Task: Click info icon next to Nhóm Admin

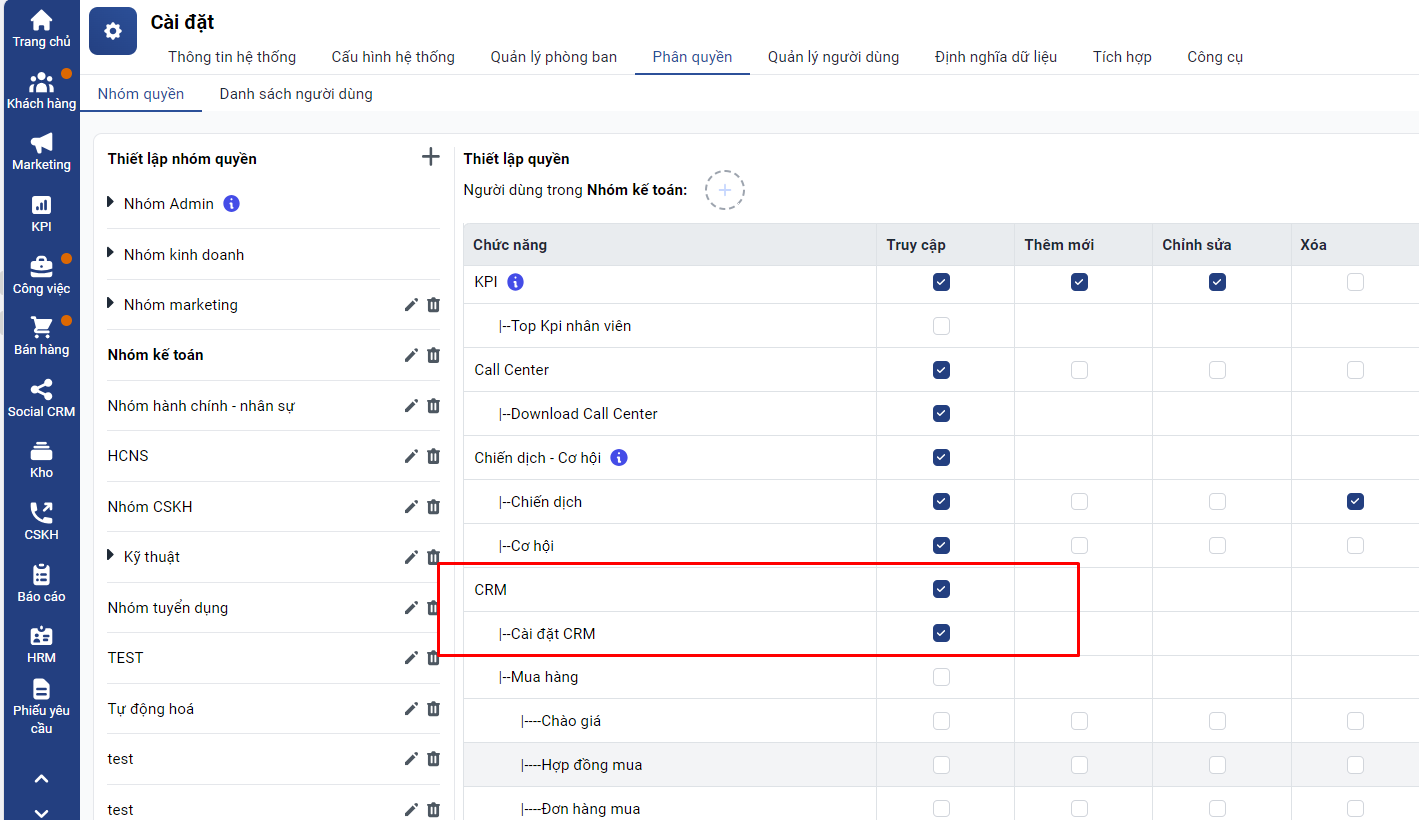Action: coord(231,204)
